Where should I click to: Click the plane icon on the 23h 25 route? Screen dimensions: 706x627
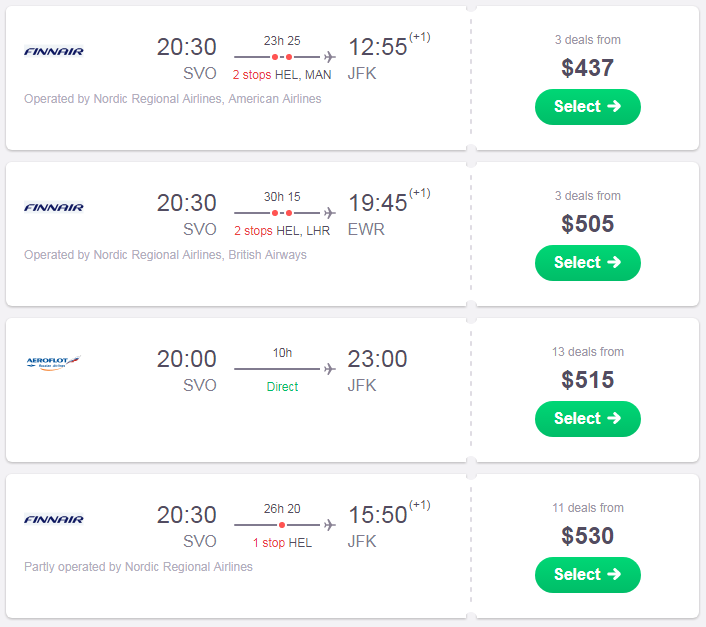(330, 57)
